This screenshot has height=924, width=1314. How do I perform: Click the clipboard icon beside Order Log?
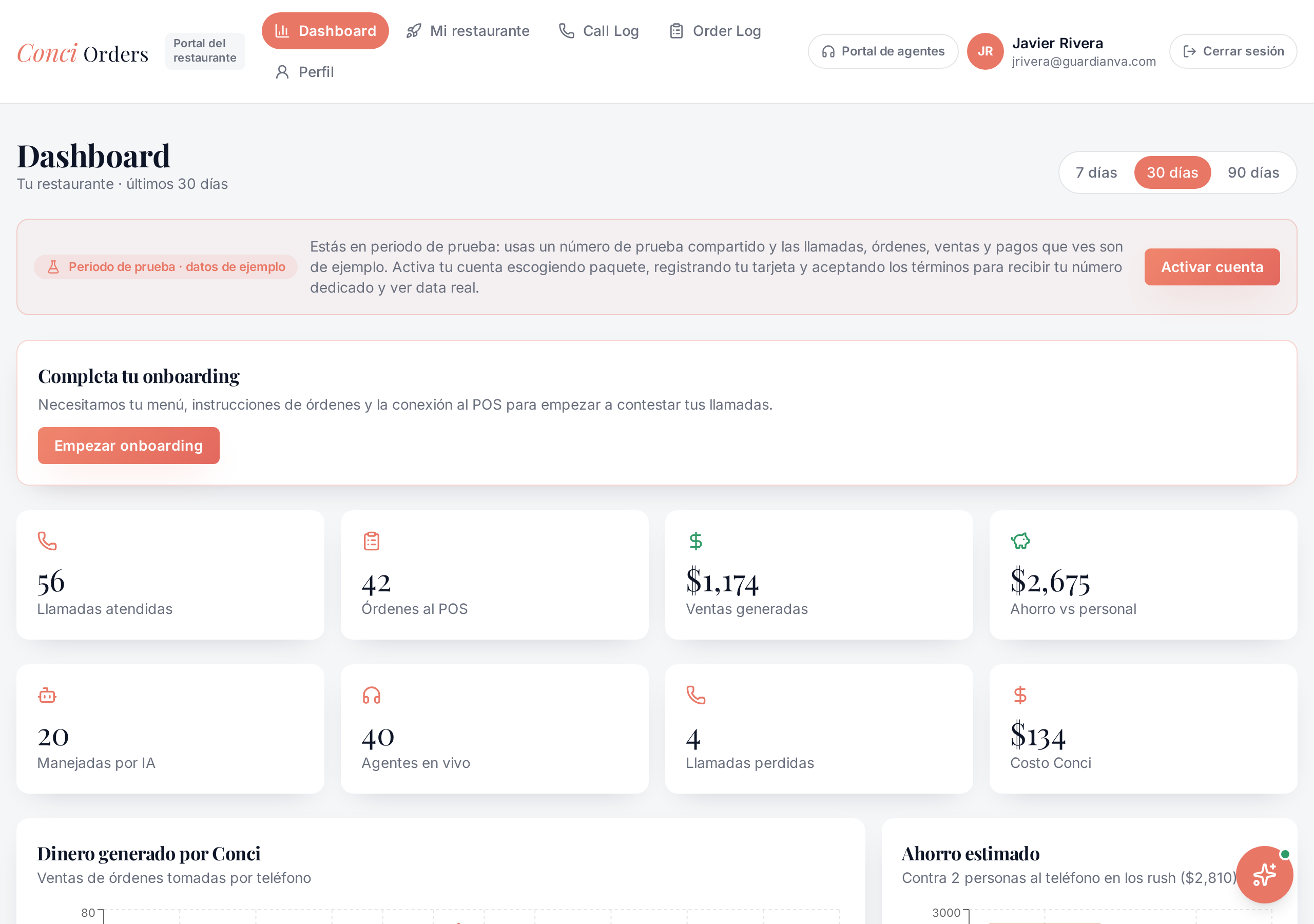click(x=677, y=31)
